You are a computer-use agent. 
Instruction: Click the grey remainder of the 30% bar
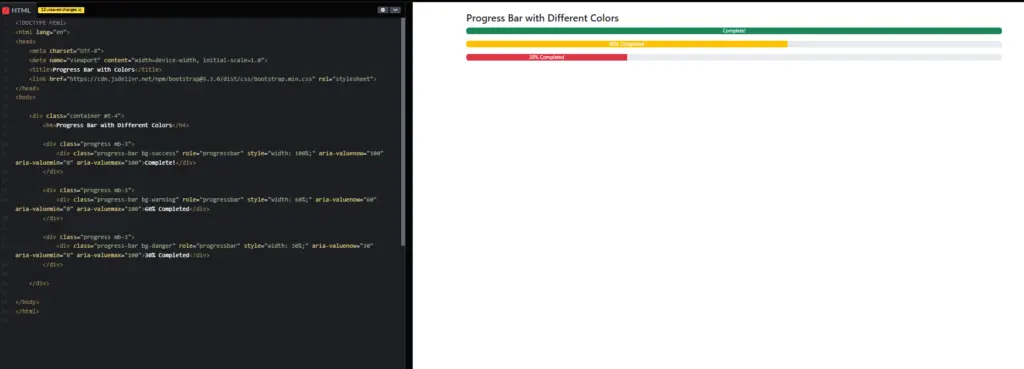814,57
